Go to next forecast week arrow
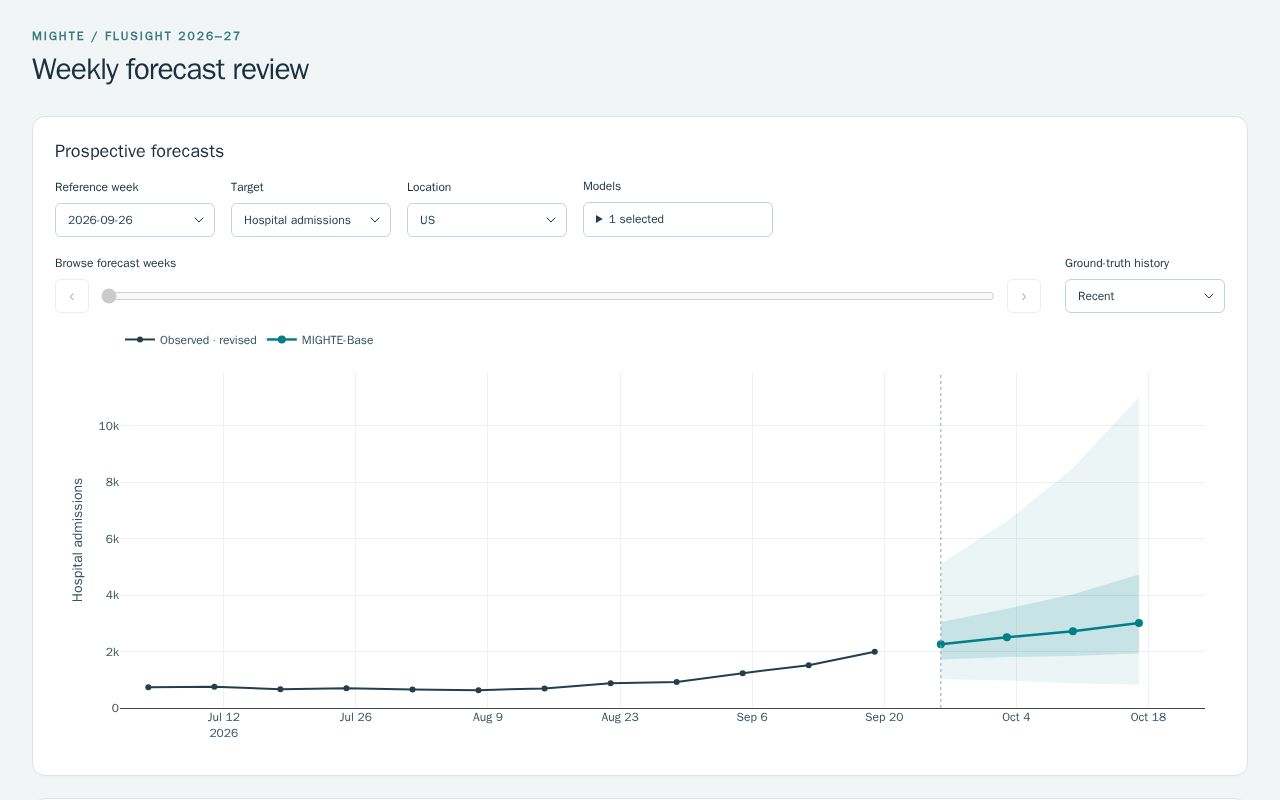 tap(1024, 296)
